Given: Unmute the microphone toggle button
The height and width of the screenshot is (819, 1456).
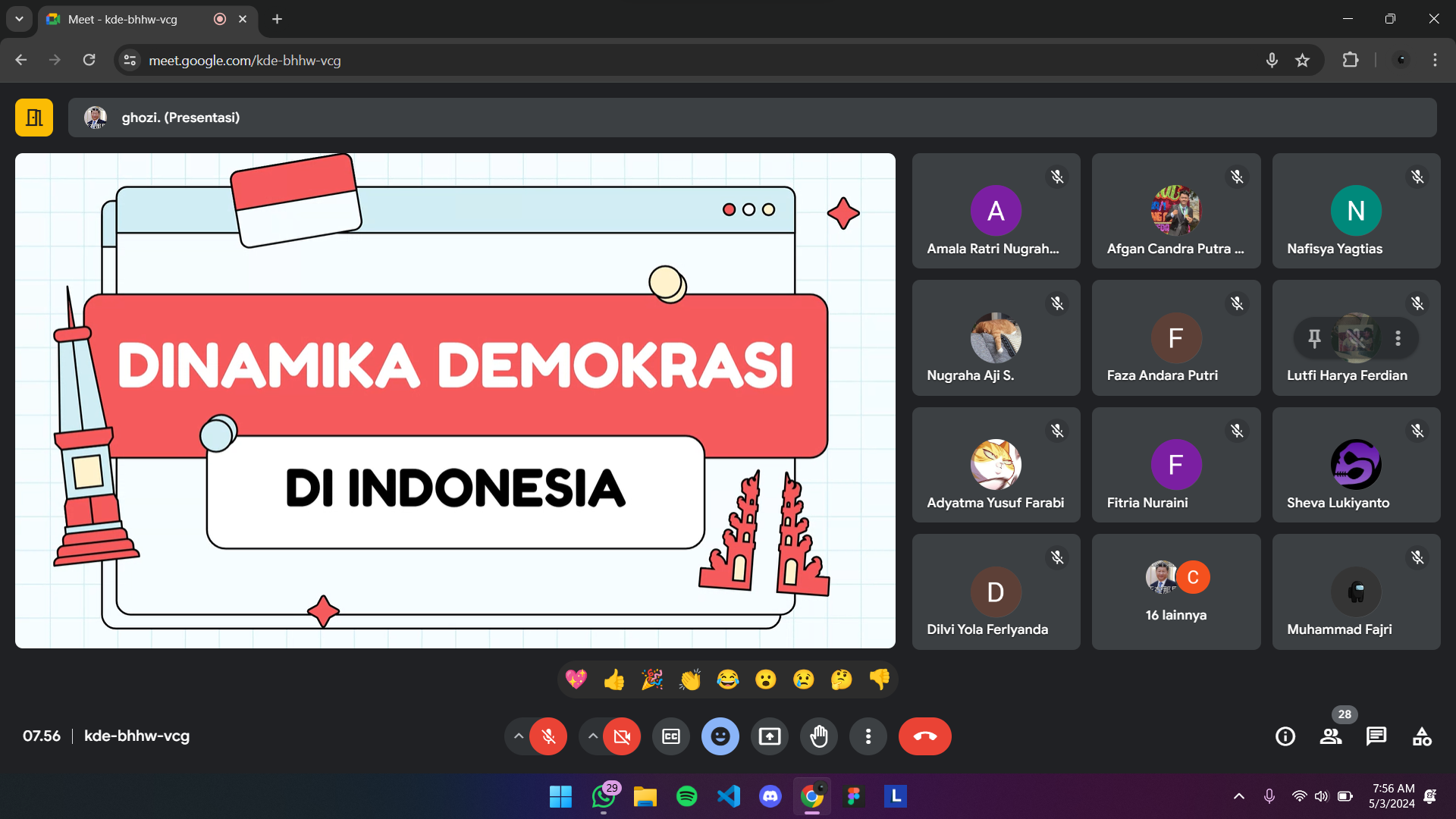Looking at the screenshot, I should tap(548, 736).
